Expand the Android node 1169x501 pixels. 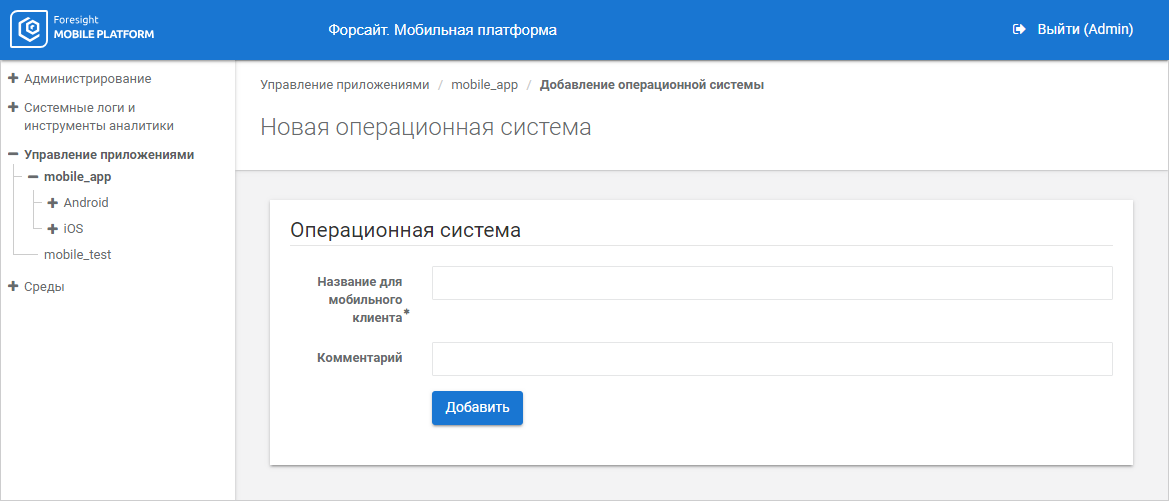(x=53, y=203)
